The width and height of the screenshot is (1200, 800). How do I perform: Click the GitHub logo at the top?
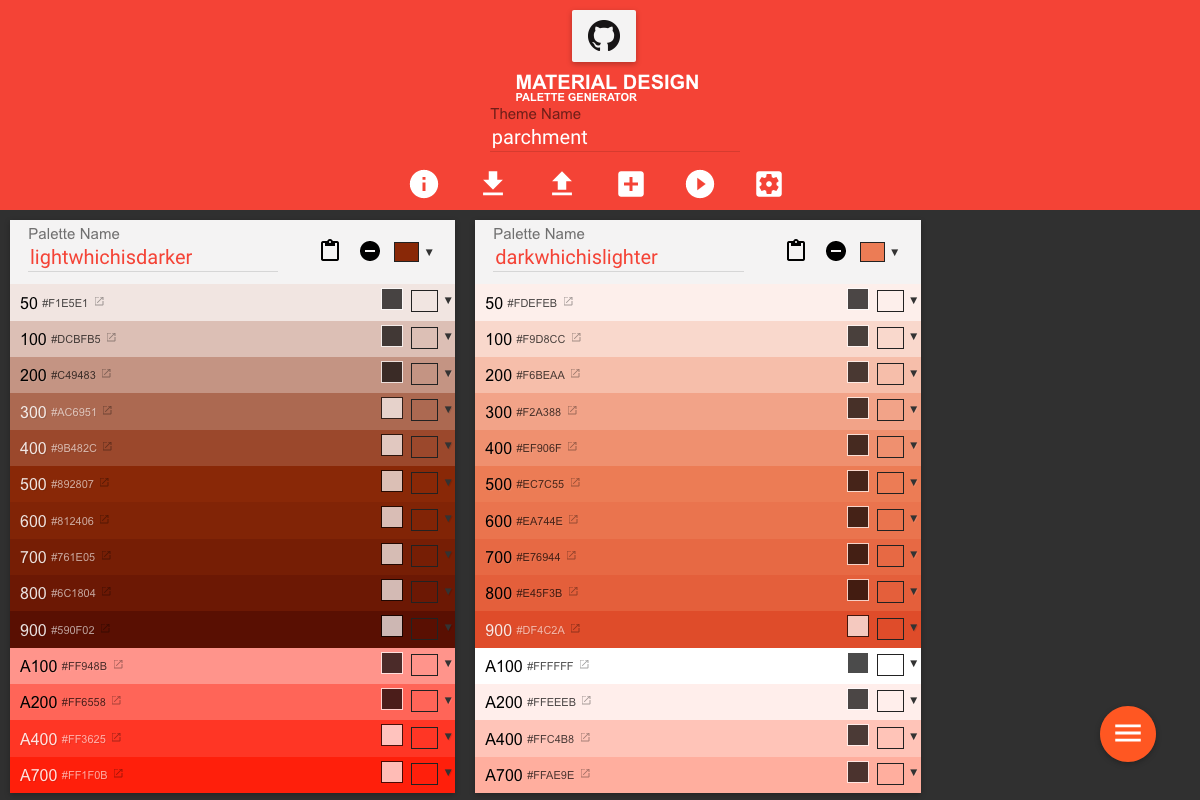[603, 35]
